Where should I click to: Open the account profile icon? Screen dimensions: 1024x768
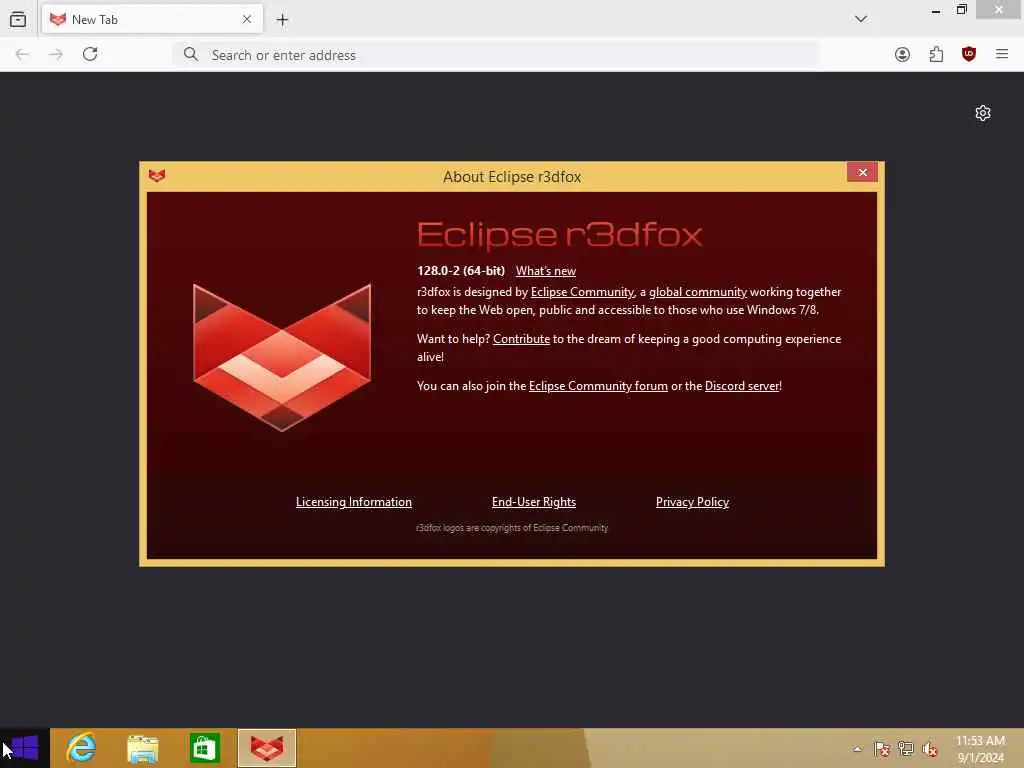point(902,54)
